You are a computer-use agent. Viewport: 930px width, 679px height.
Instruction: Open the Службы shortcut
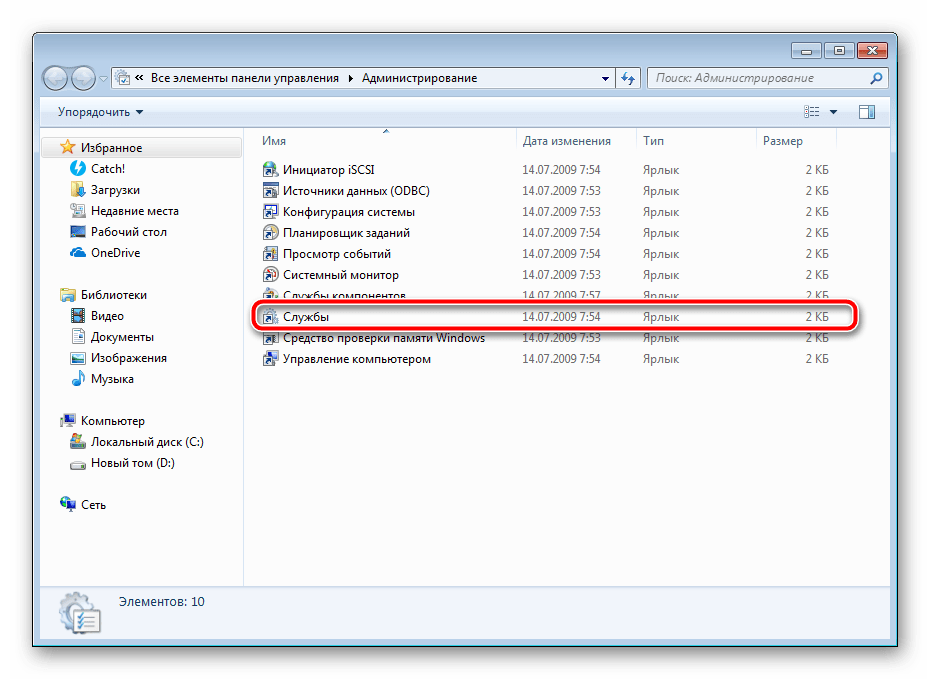pyautogui.click(x=306, y=317)
